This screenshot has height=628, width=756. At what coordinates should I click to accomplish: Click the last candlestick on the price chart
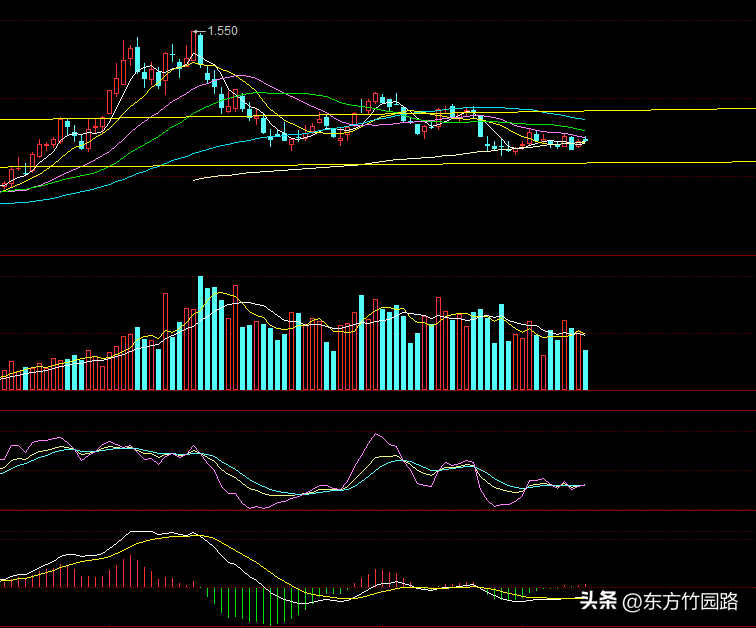click(585, 140)
